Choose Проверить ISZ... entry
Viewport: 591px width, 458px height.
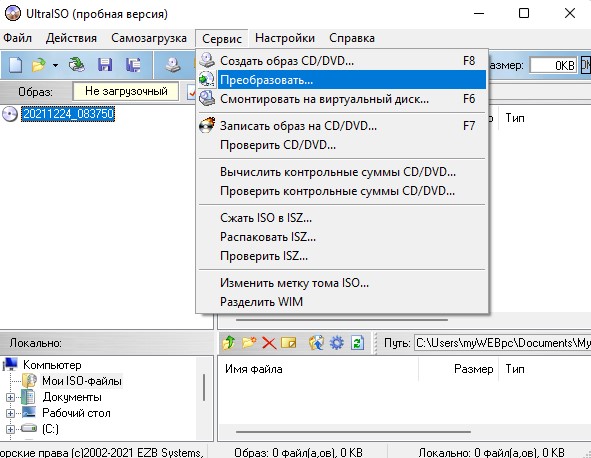tap(342, 256)
